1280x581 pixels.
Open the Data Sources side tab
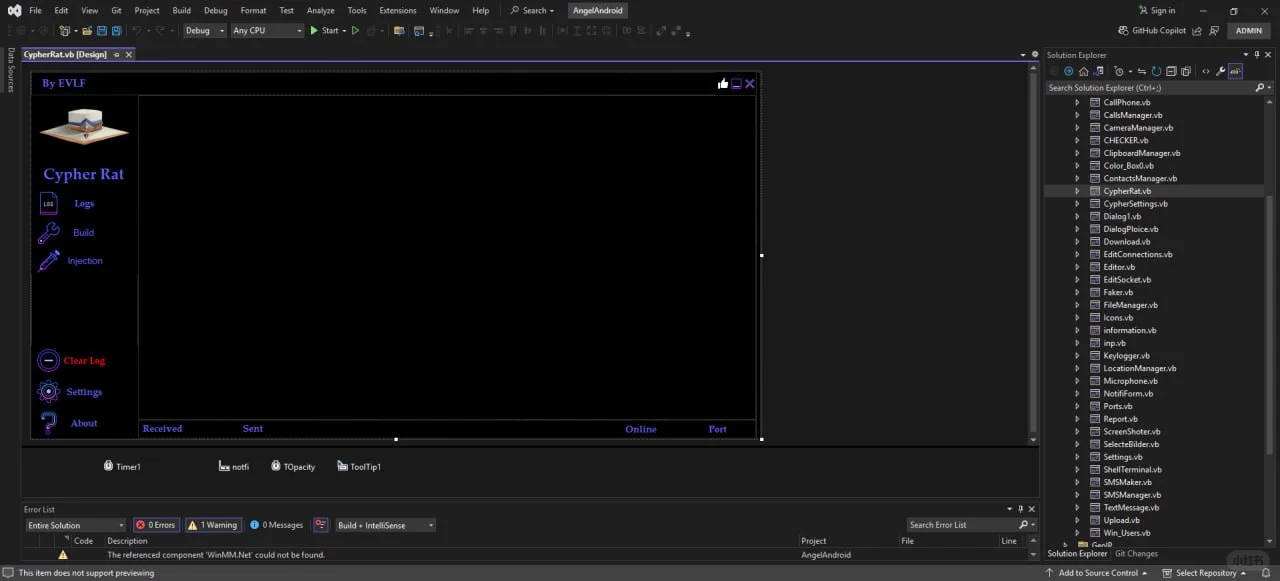pos(11,70)
